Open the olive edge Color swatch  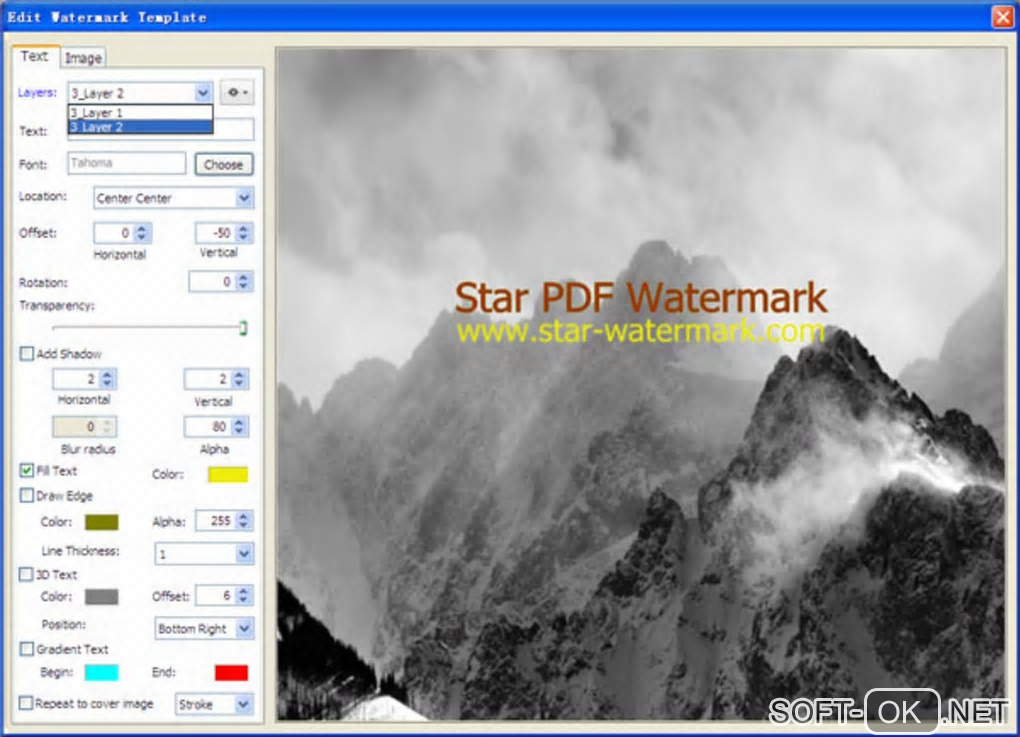[x=101, y=522]
